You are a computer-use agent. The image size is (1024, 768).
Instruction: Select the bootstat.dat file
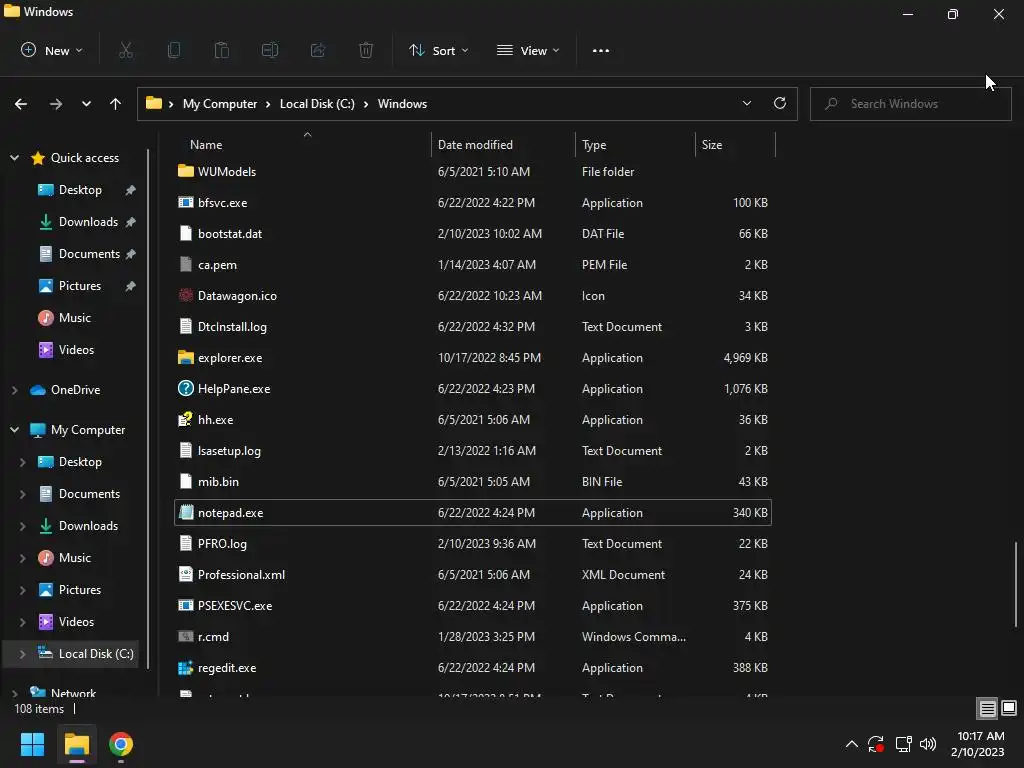[x=473, y=234]
